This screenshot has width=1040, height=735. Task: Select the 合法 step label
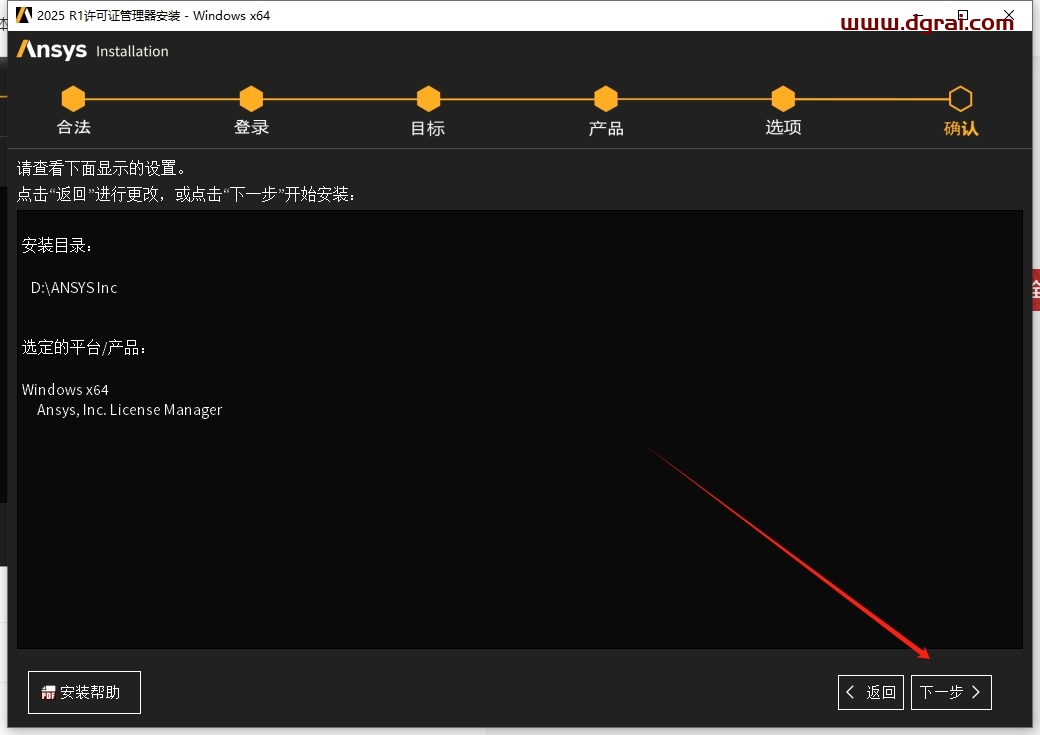pos(74,127)
